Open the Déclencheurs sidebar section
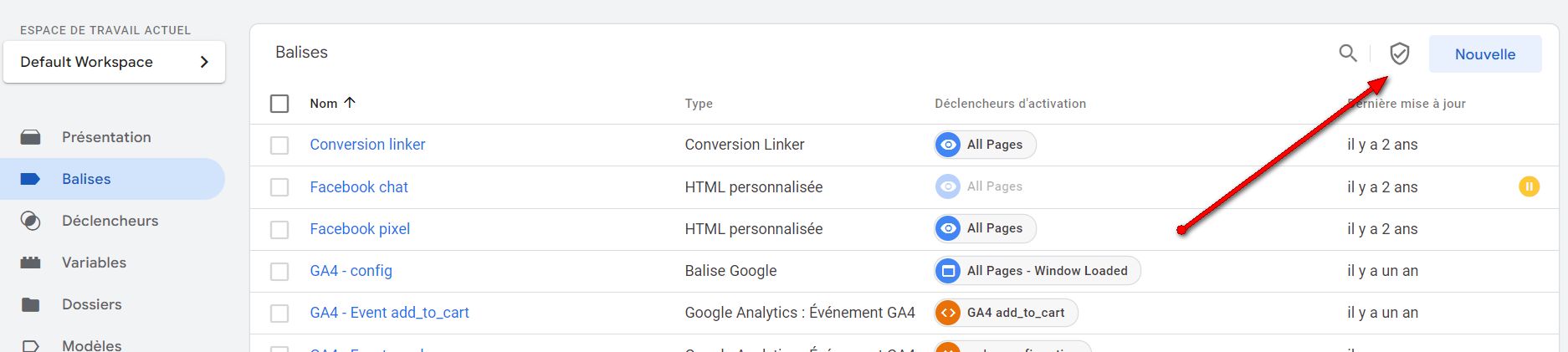The height and width of the screenshot is (352, 1568). [110, 221]
